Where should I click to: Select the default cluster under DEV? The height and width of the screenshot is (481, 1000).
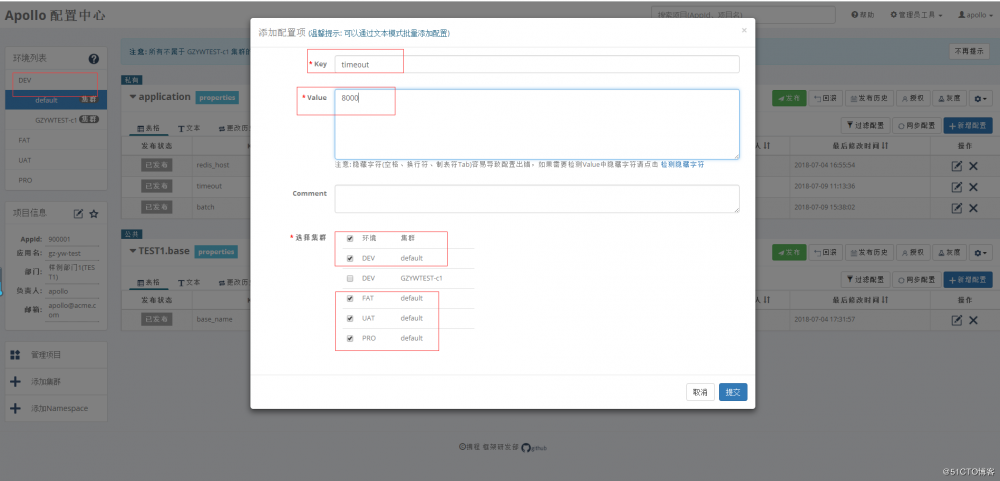tap(56, 100)
